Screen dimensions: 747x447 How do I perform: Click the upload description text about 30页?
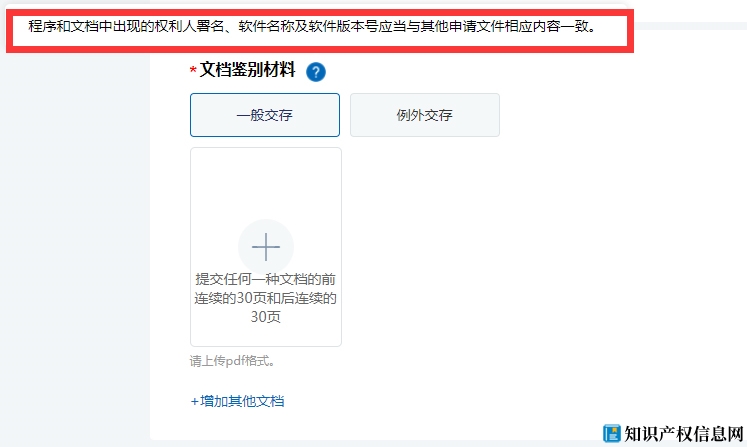265,297
